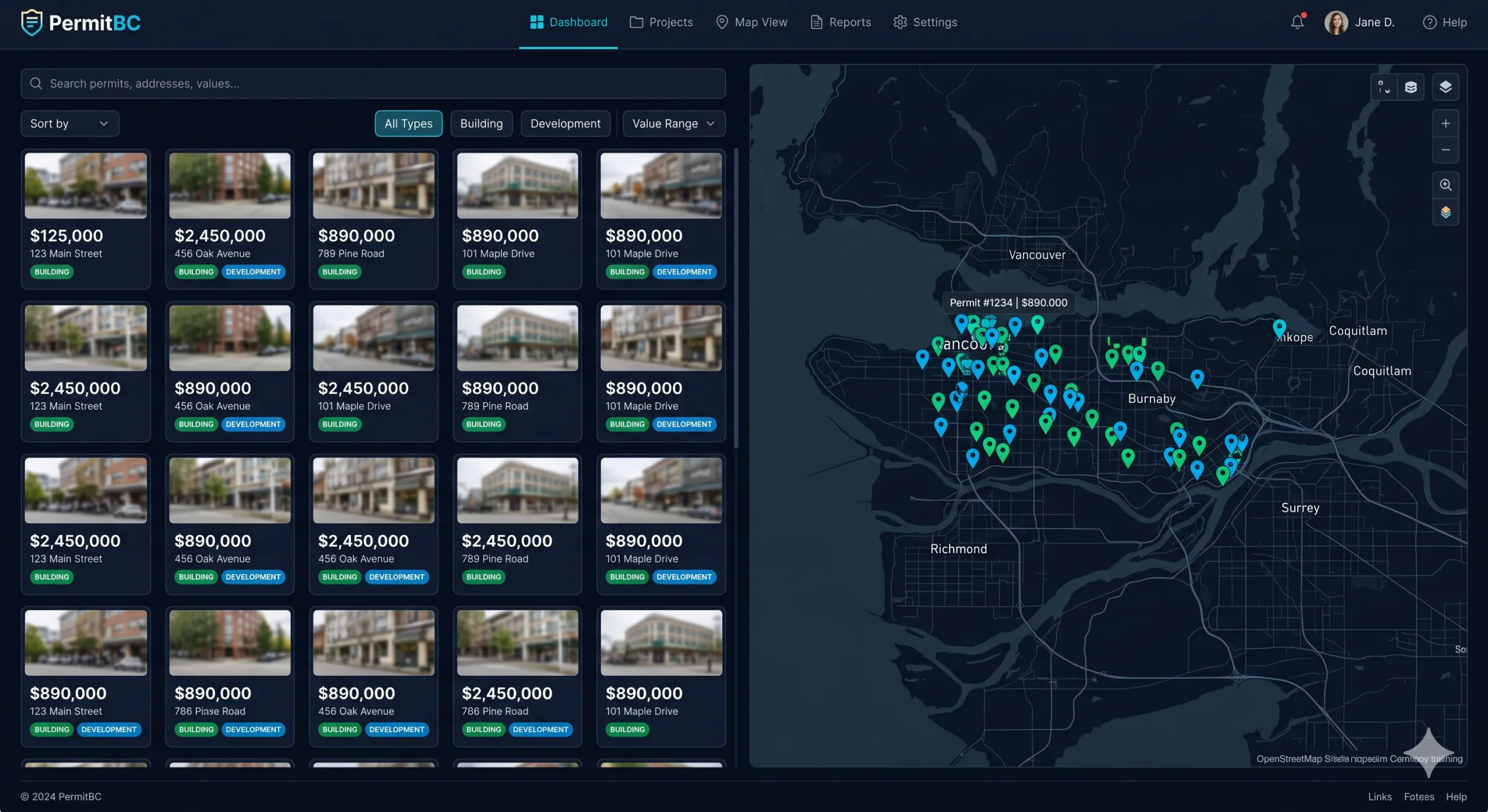Open the Reports tab
The width and height of the screenshot is (1488, 812).
[x=841, y=22]
